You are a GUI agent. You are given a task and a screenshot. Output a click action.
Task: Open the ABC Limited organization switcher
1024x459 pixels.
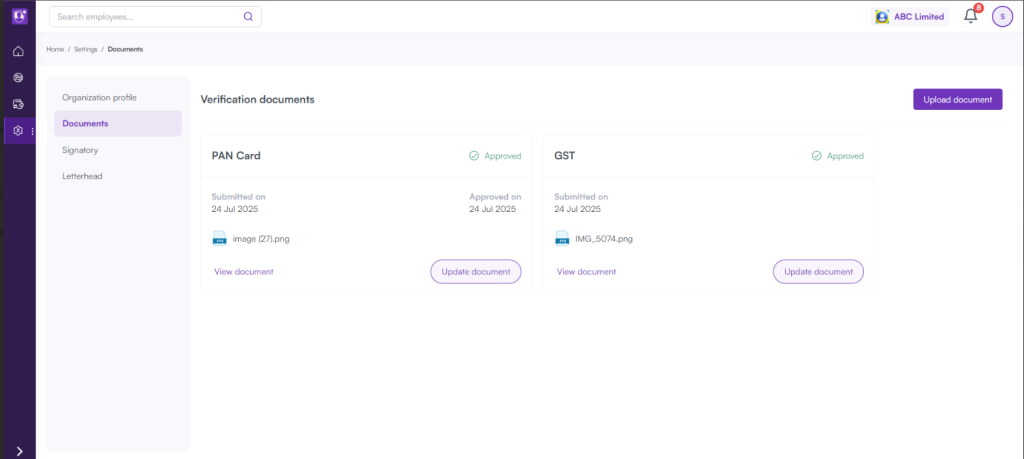pyautogui.click(x=910, y=17)
